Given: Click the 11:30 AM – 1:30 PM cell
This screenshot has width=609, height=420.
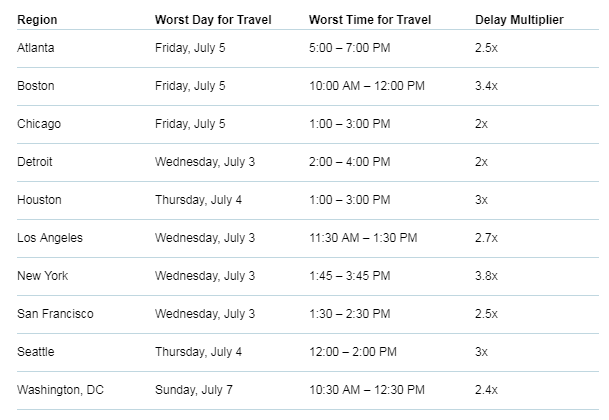Looking at the screenshot, I should coord(363,238).
